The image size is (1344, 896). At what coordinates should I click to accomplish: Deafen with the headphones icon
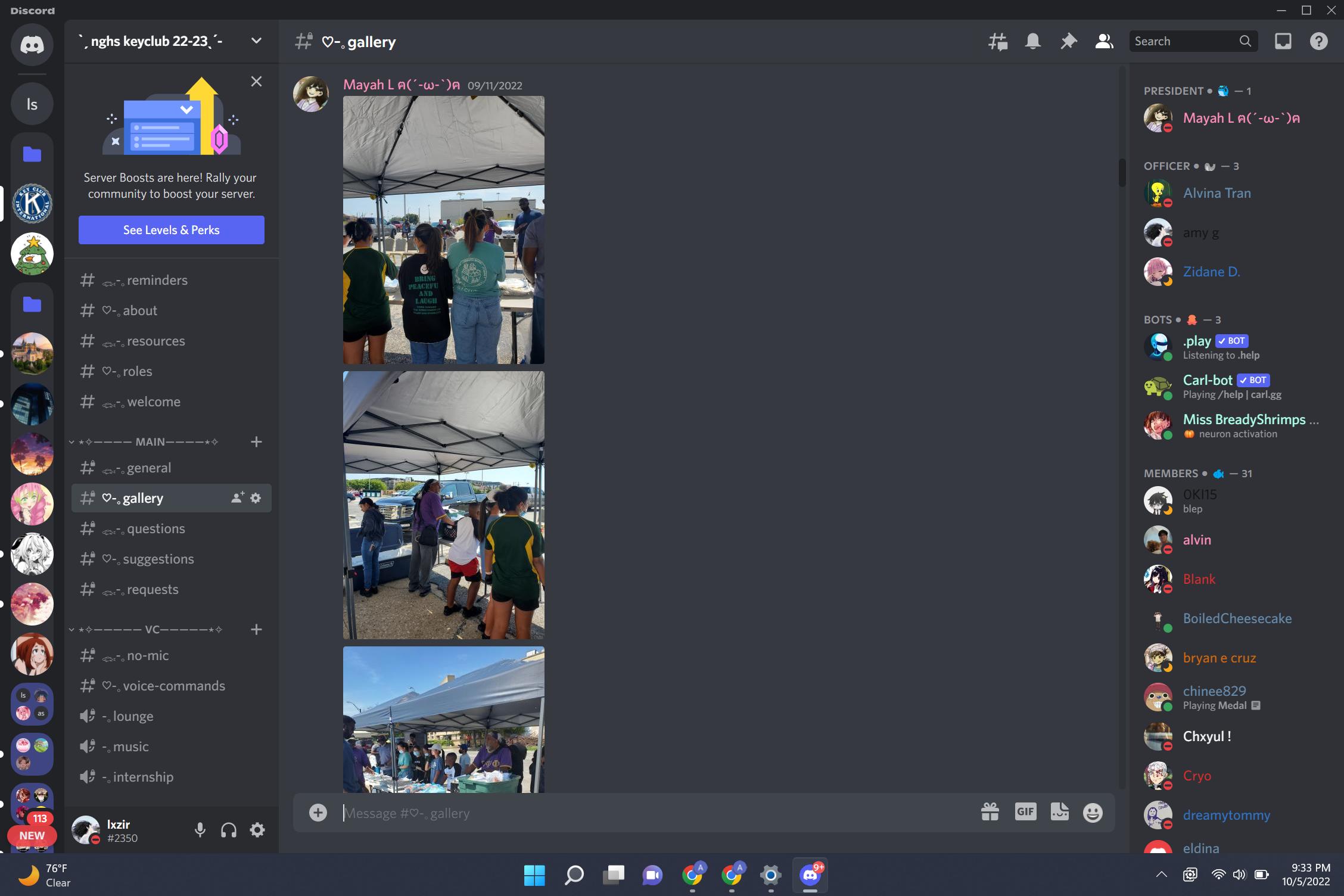click(229, 830)
